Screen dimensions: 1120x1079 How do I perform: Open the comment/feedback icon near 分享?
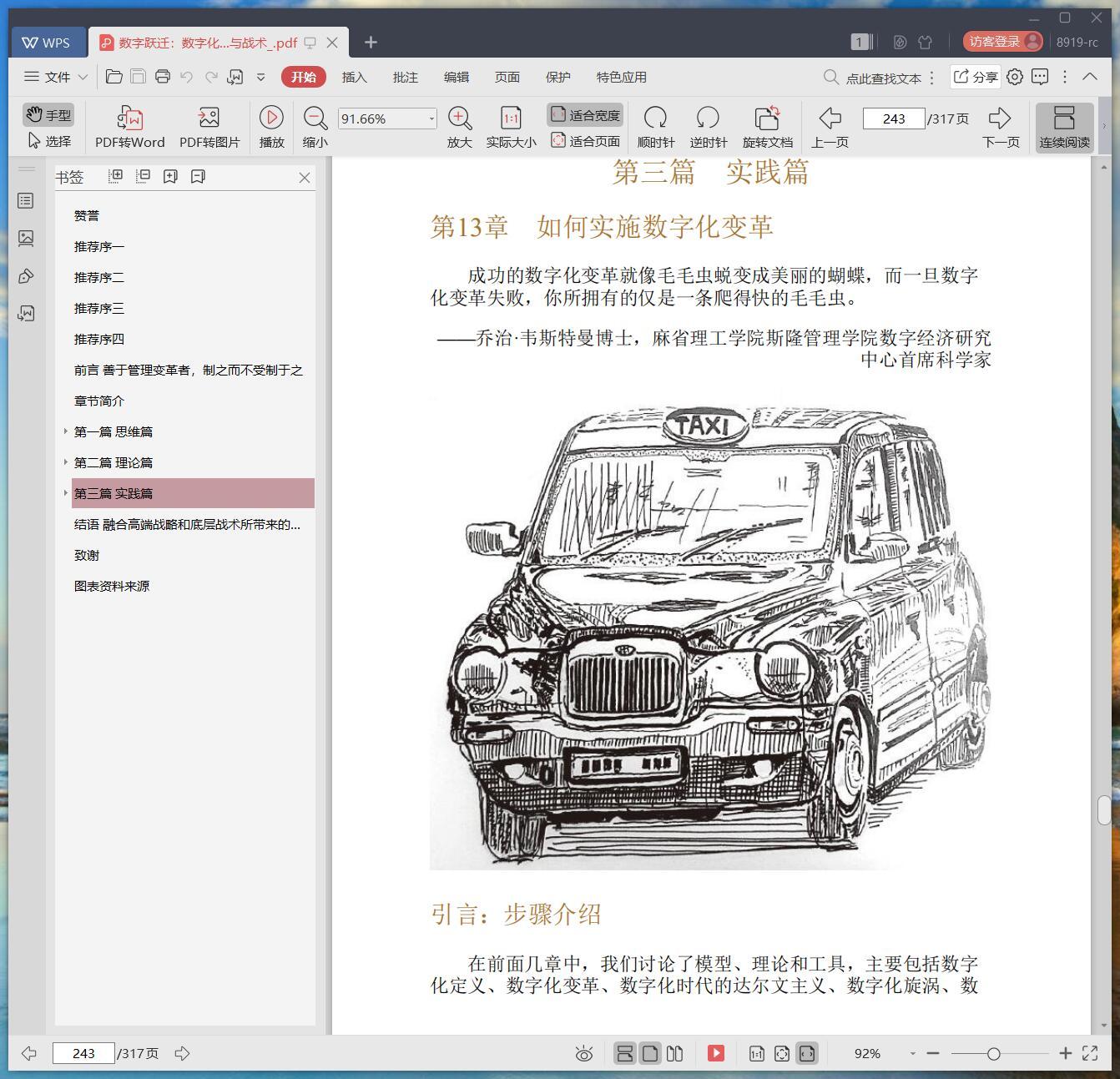pyautogui.click(x=1040, y=77)
